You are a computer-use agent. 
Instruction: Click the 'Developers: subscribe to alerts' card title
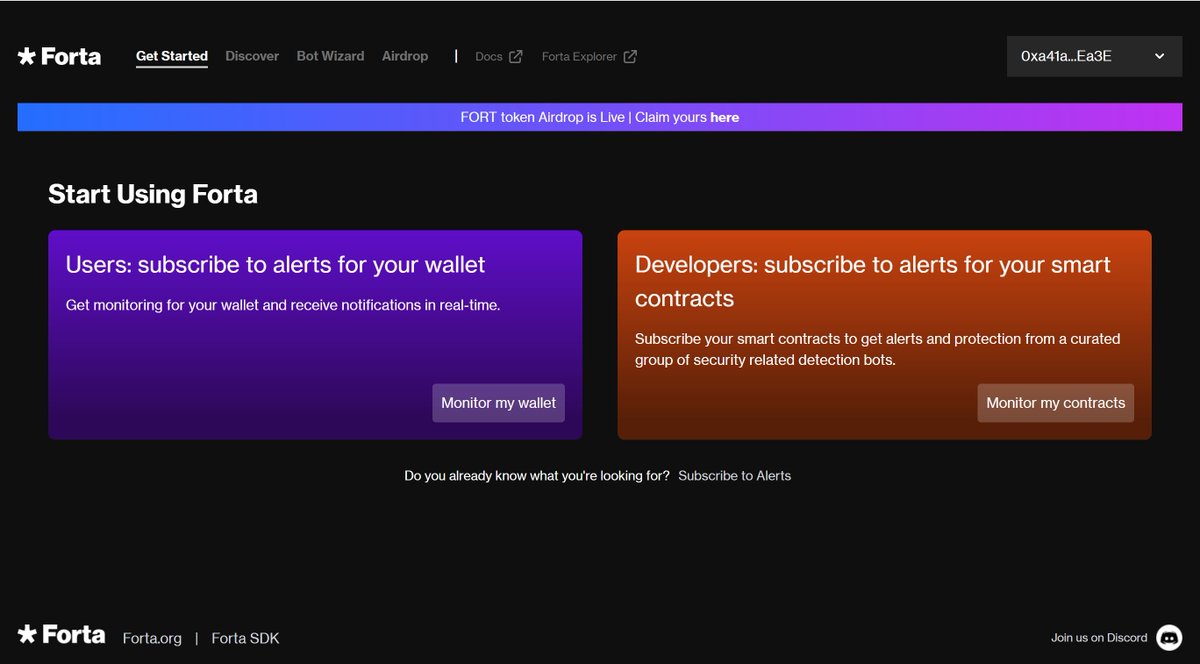point(873,281)
